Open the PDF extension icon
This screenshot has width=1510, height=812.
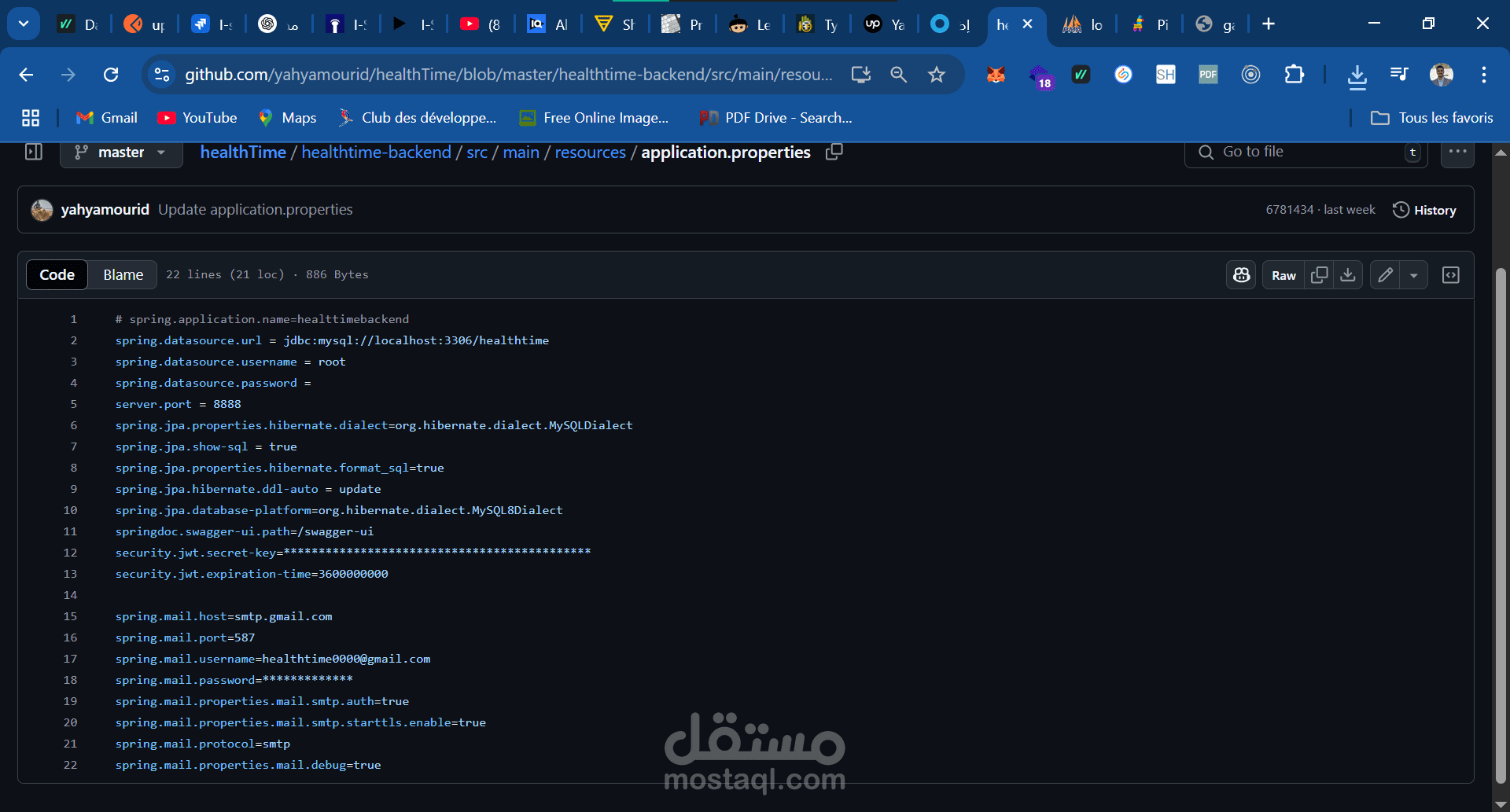(1208, 75)
